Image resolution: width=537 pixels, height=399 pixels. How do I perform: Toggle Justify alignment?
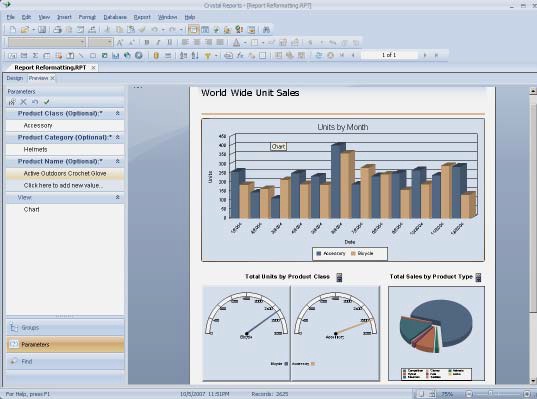pyautogui.click(x=220, y=42)
